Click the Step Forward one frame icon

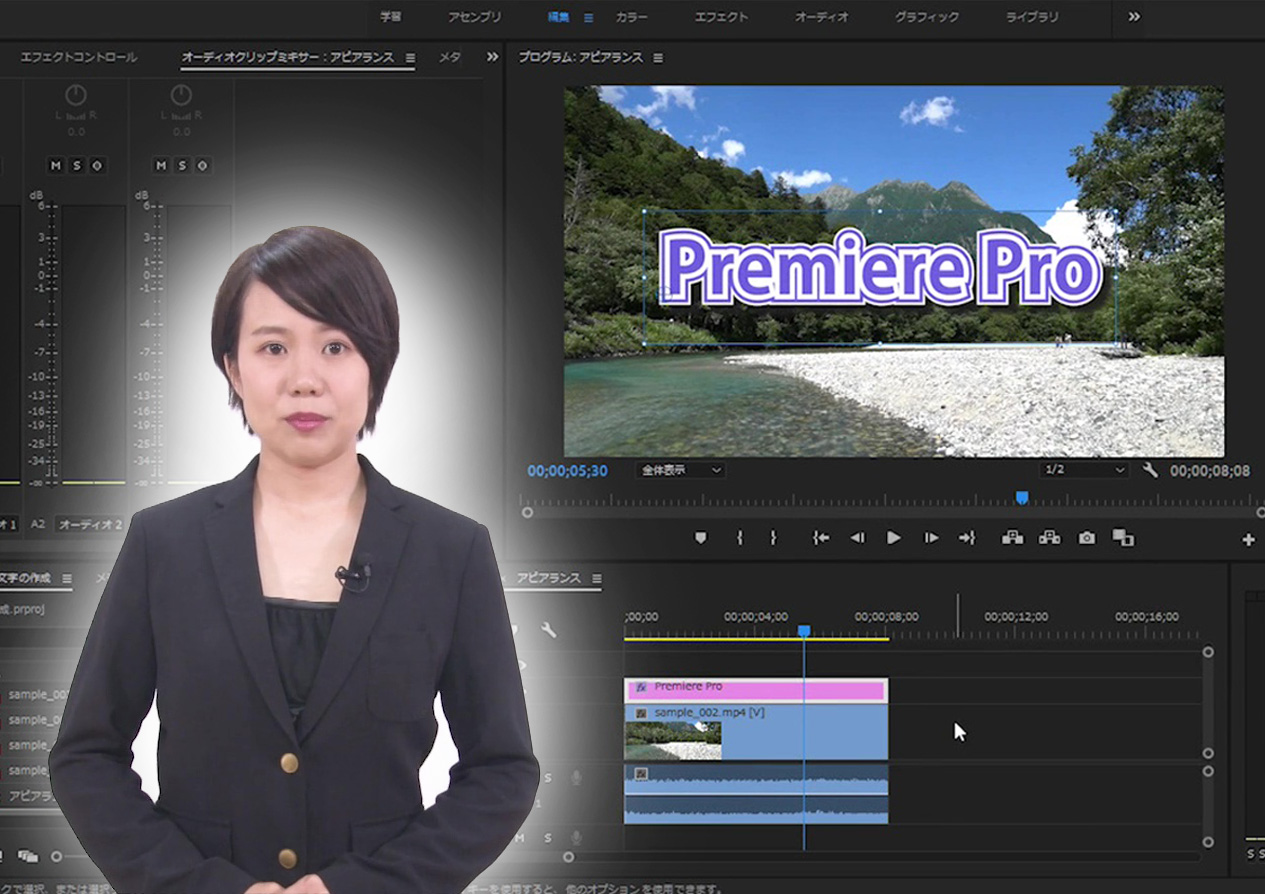pos(931,538)
